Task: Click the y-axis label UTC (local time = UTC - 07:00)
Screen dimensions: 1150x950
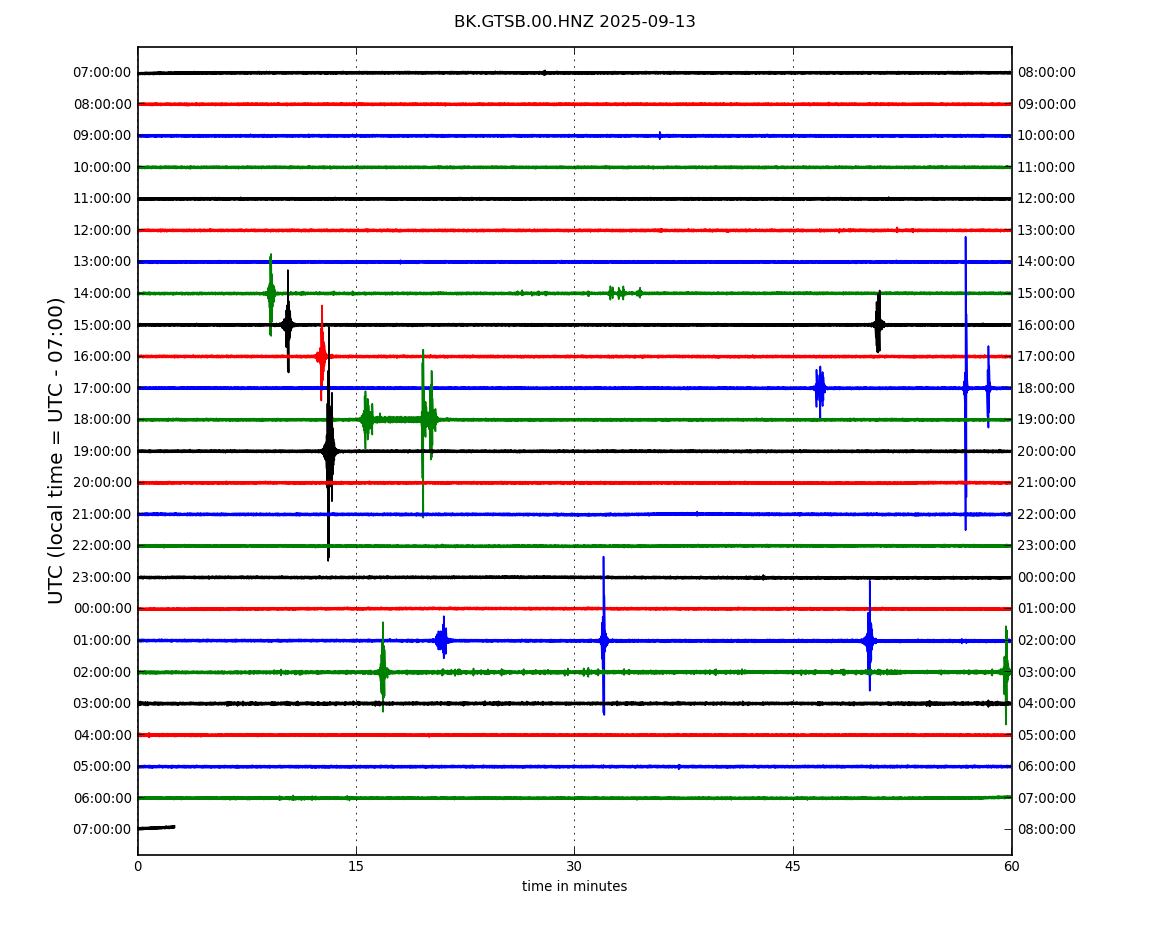Action: [56, 450]
